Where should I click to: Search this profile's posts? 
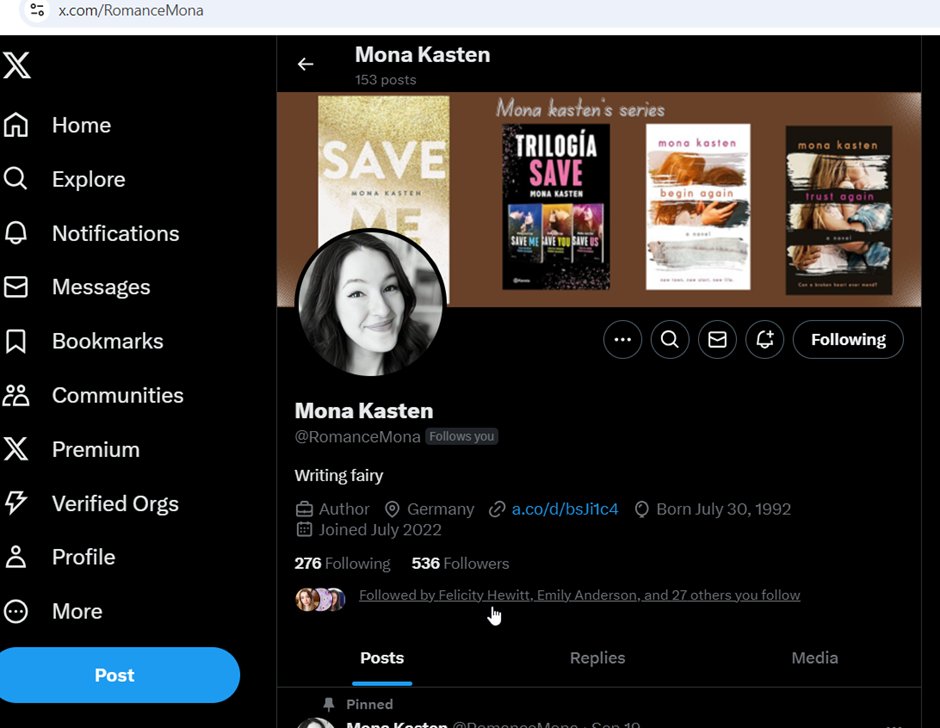point(670,339)
